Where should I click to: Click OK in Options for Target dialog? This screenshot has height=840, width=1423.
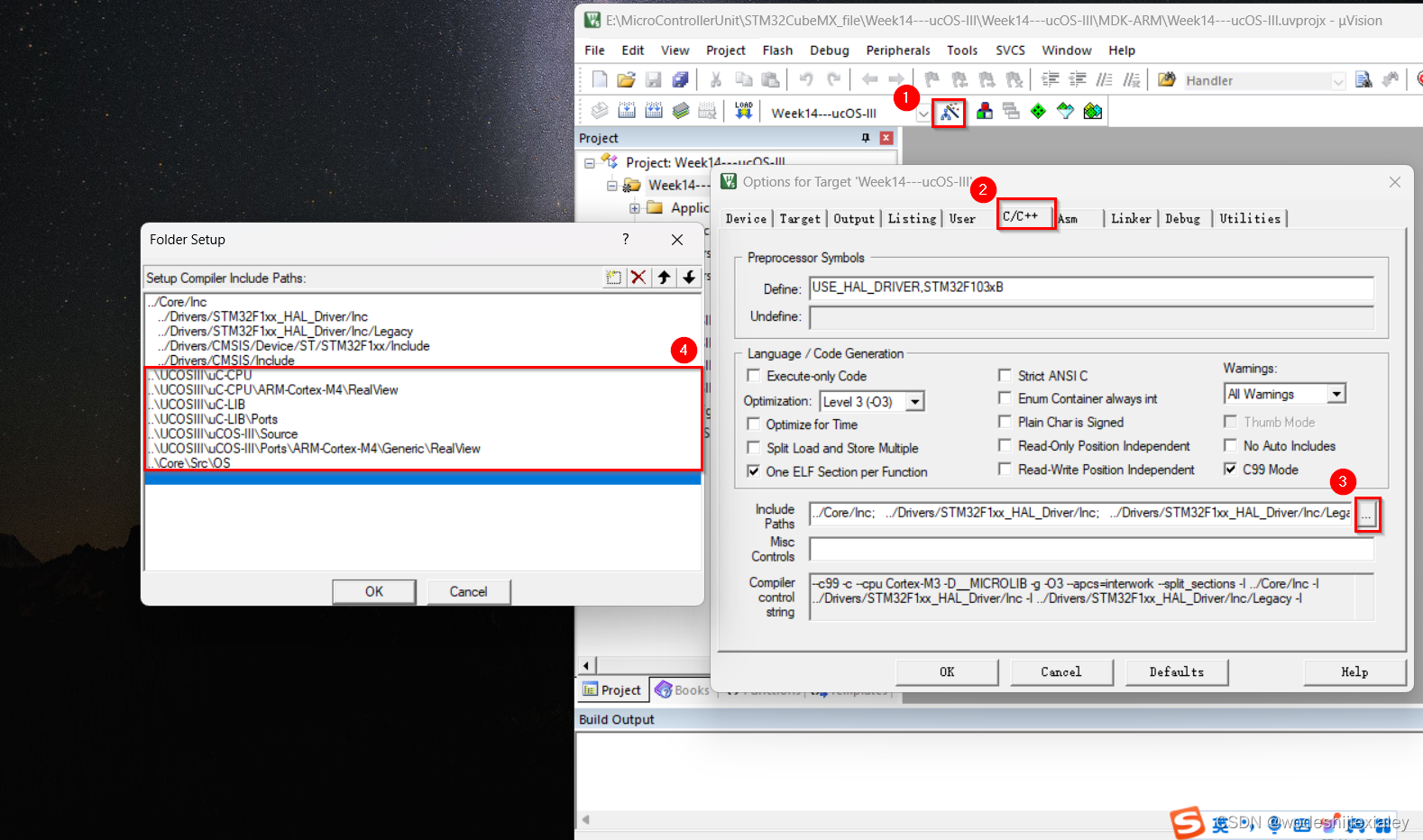947,672
